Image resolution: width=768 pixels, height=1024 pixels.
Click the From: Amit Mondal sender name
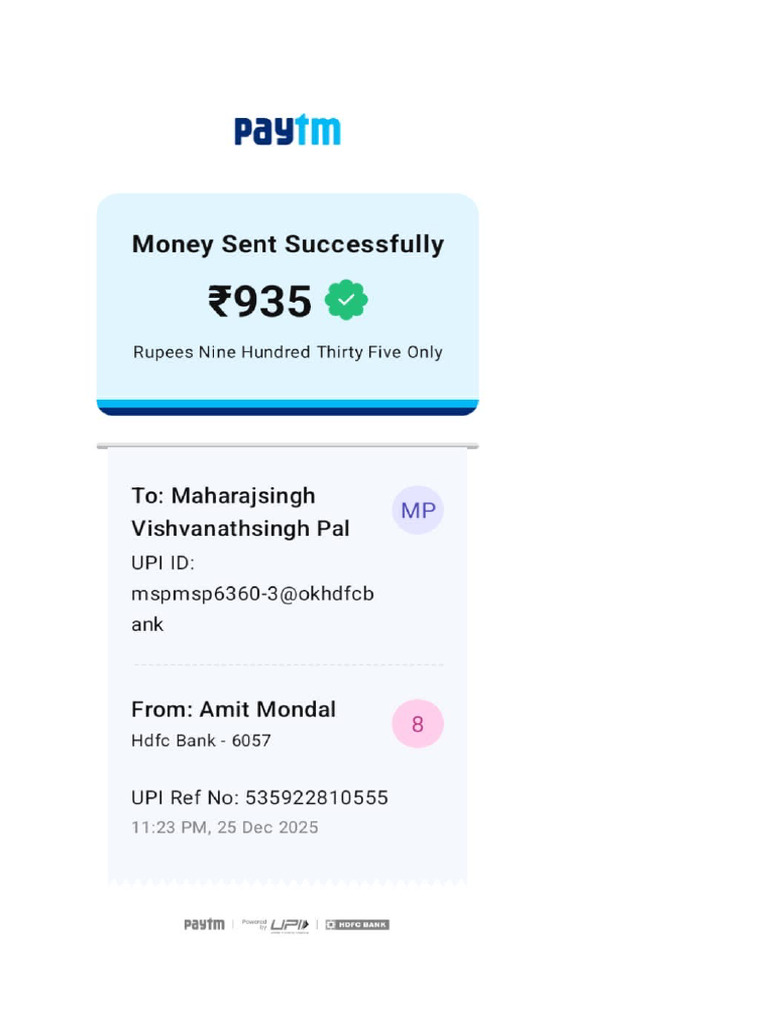(233, 709)
